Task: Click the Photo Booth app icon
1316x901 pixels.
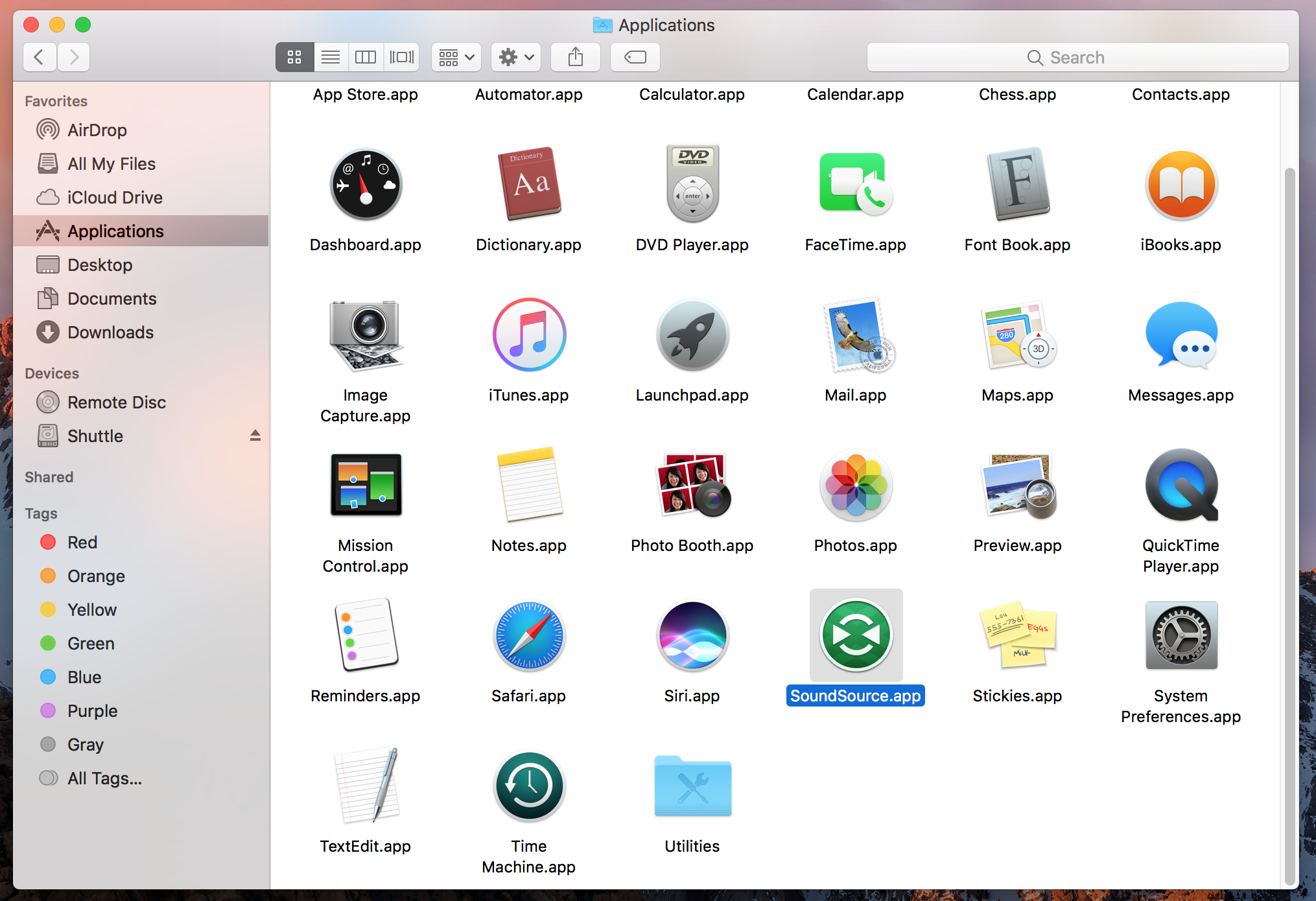Action: click(694, 485)
